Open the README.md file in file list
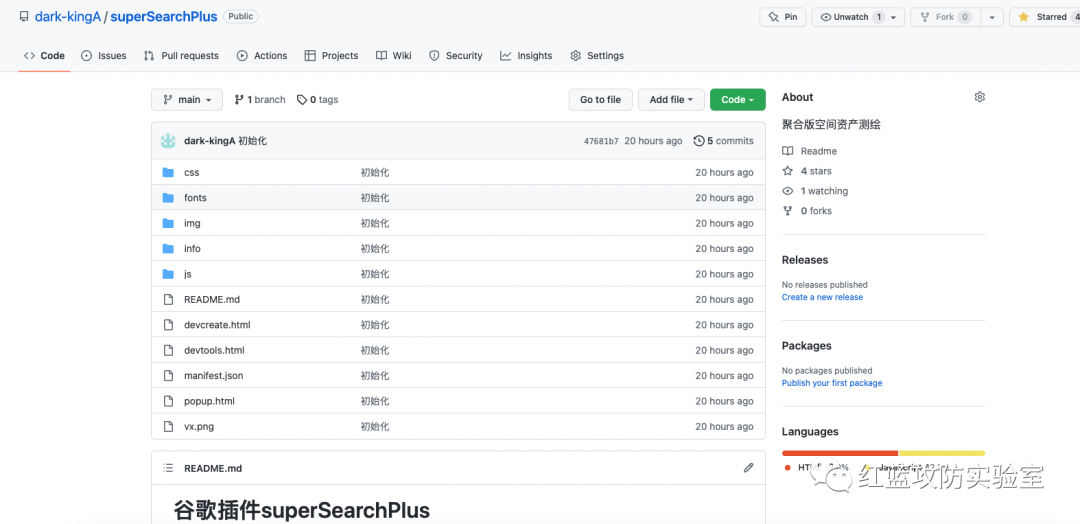1080x524 pixels. coord(211,300)
